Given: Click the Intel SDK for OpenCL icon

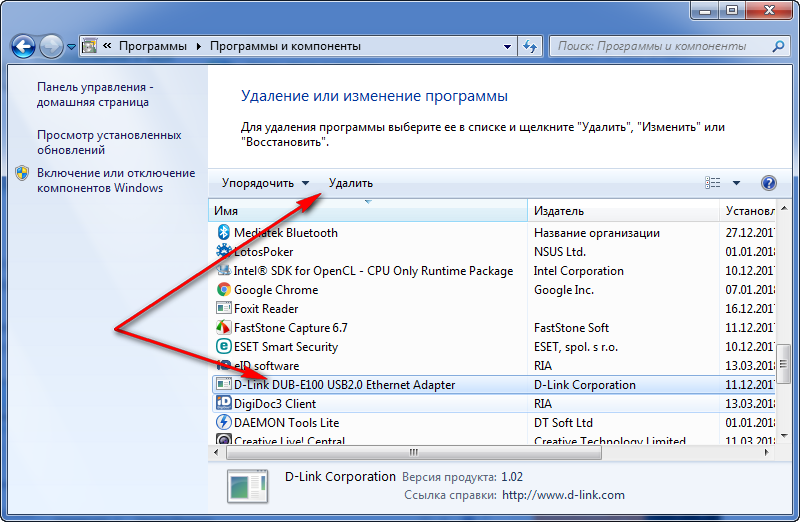Looking at the screenshot, I should (223, 270).
